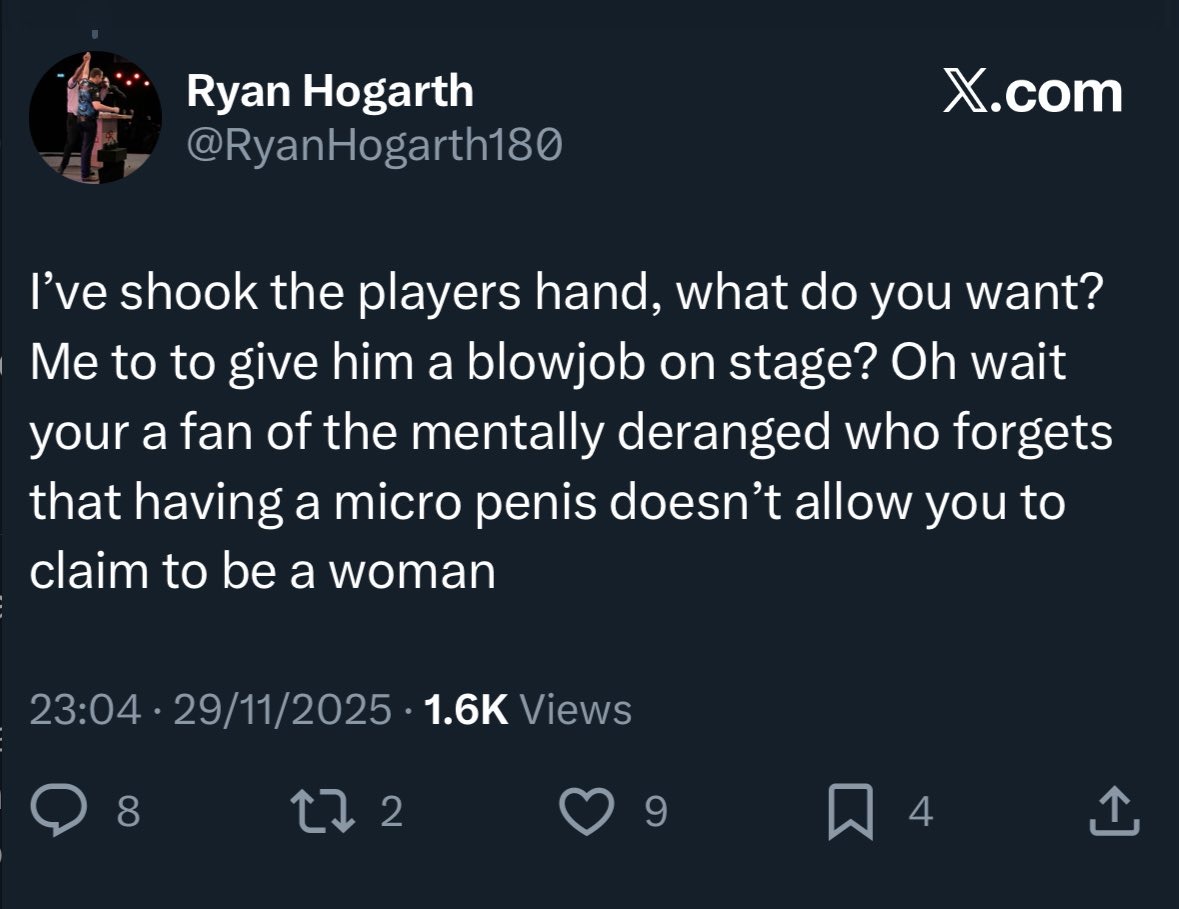Click the Views label beside 1.6K
1179x909 pixels.
(576, 710)
